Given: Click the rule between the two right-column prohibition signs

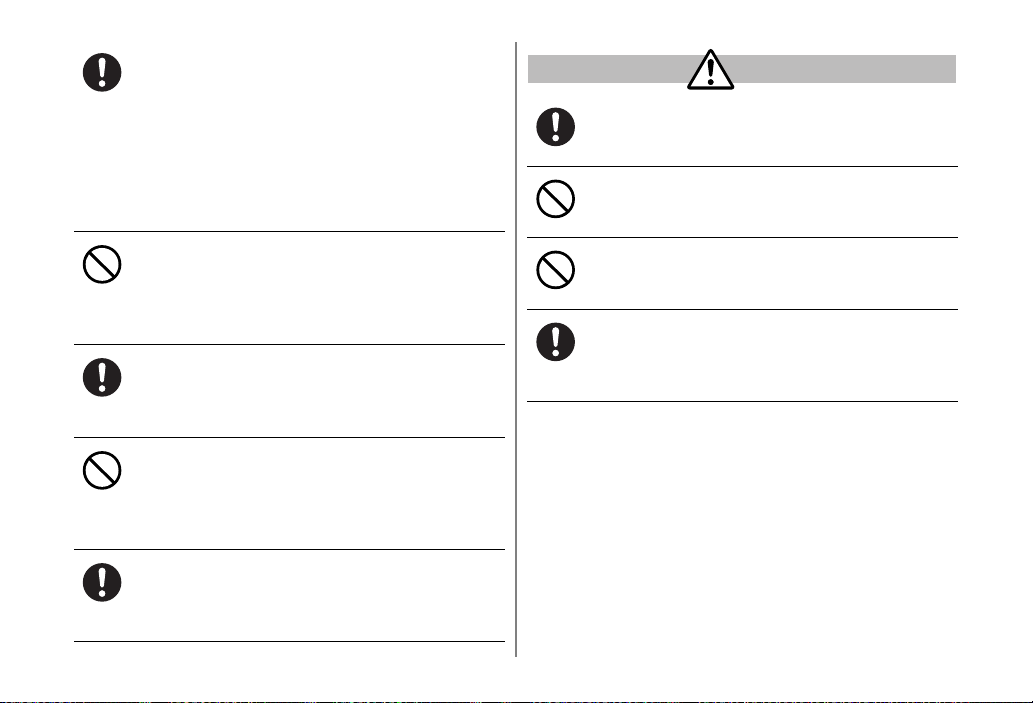Looking at the screenshot, I should pos(742,237).
